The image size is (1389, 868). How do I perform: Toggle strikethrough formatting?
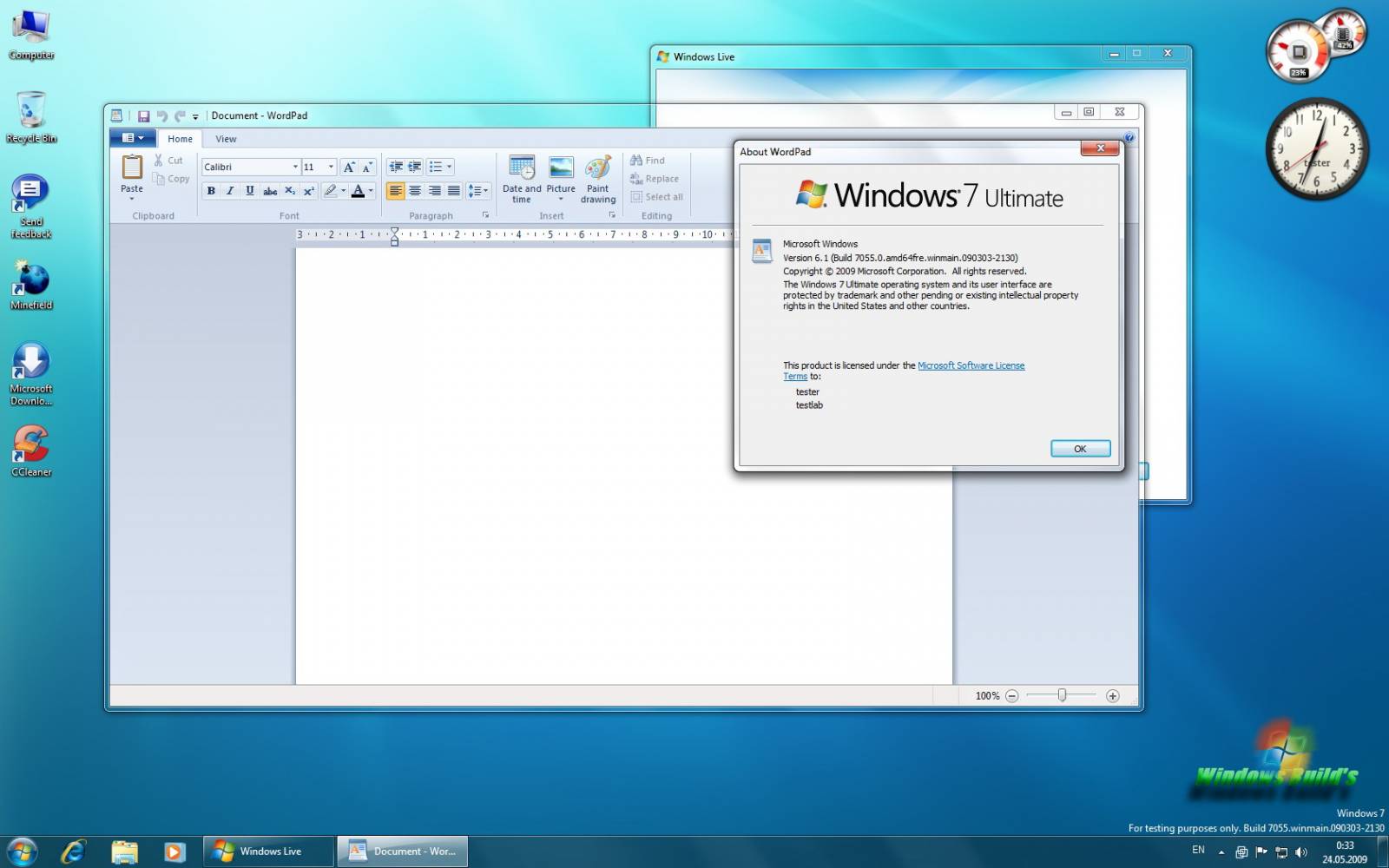[x=270, y=191]
